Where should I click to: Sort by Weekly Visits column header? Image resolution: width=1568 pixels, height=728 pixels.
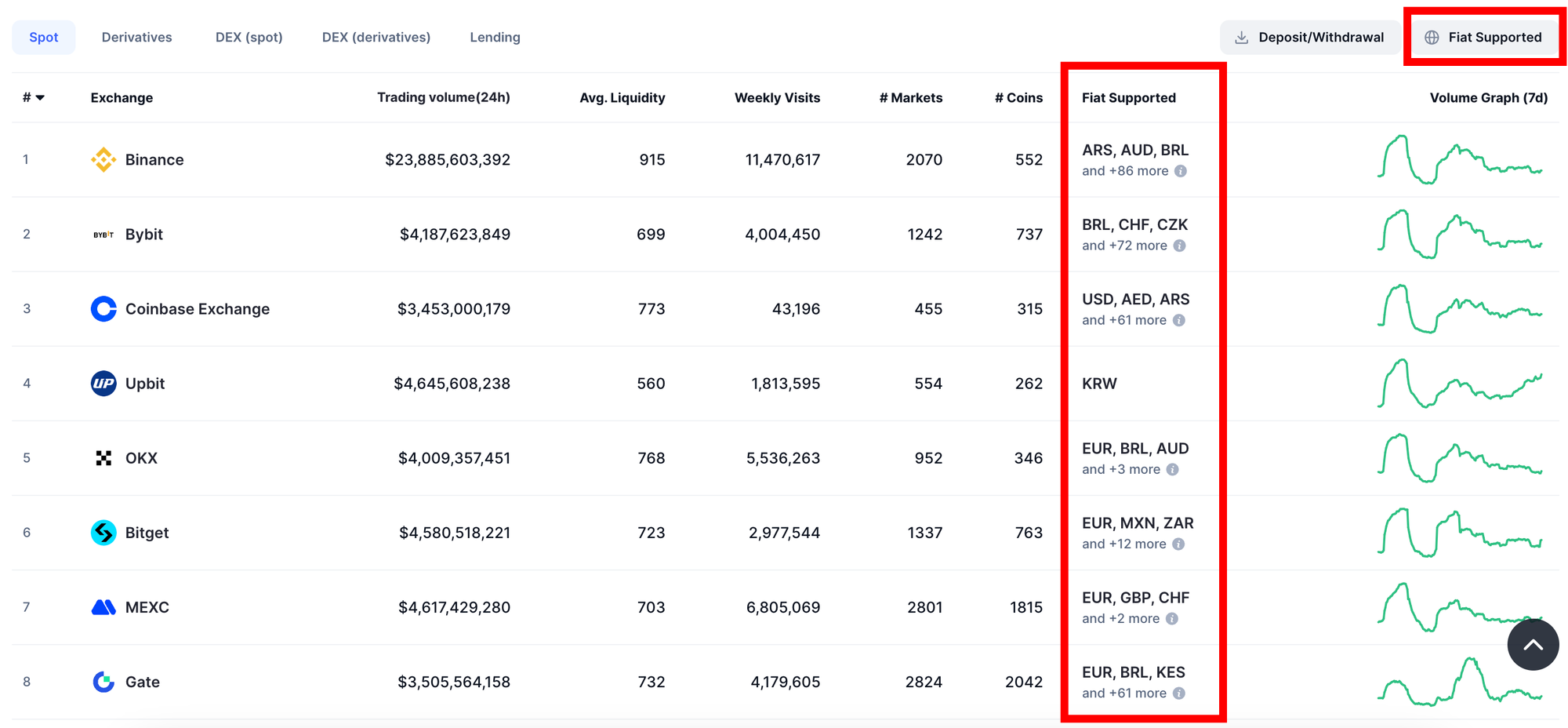tap(777, 98)
